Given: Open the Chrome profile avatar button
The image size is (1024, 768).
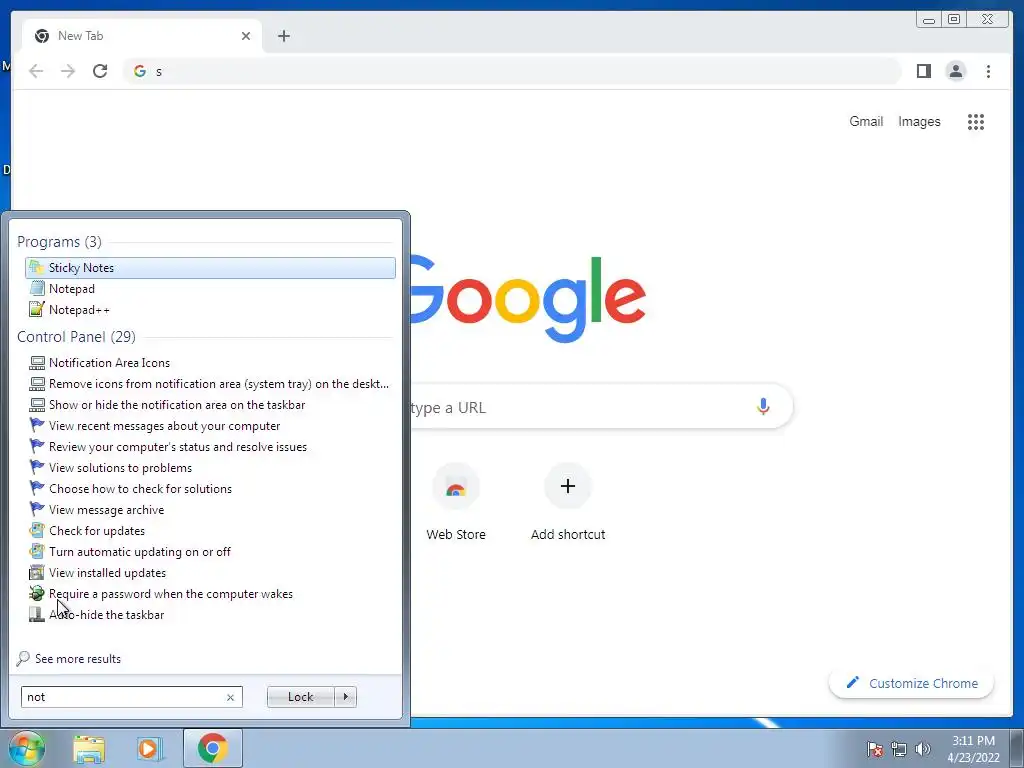Looking at the screenshot, I should click(955, 71).
